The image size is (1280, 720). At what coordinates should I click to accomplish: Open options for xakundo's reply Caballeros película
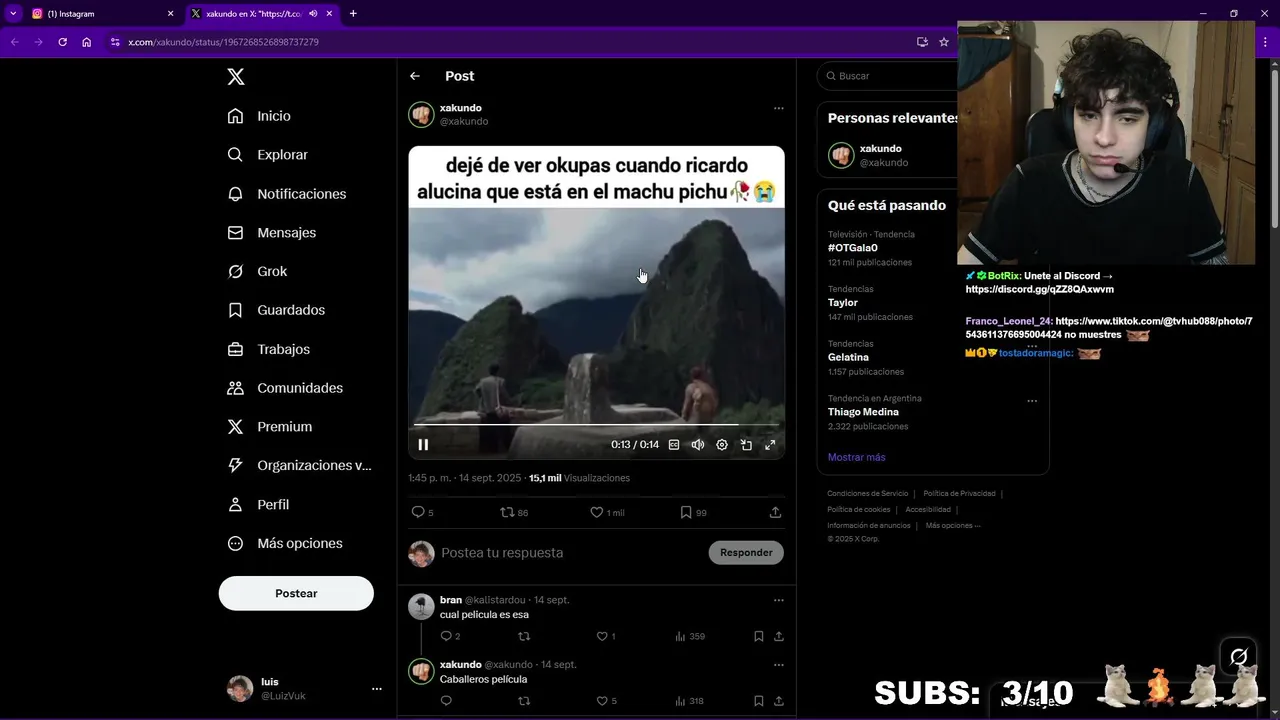pos(778,665)
